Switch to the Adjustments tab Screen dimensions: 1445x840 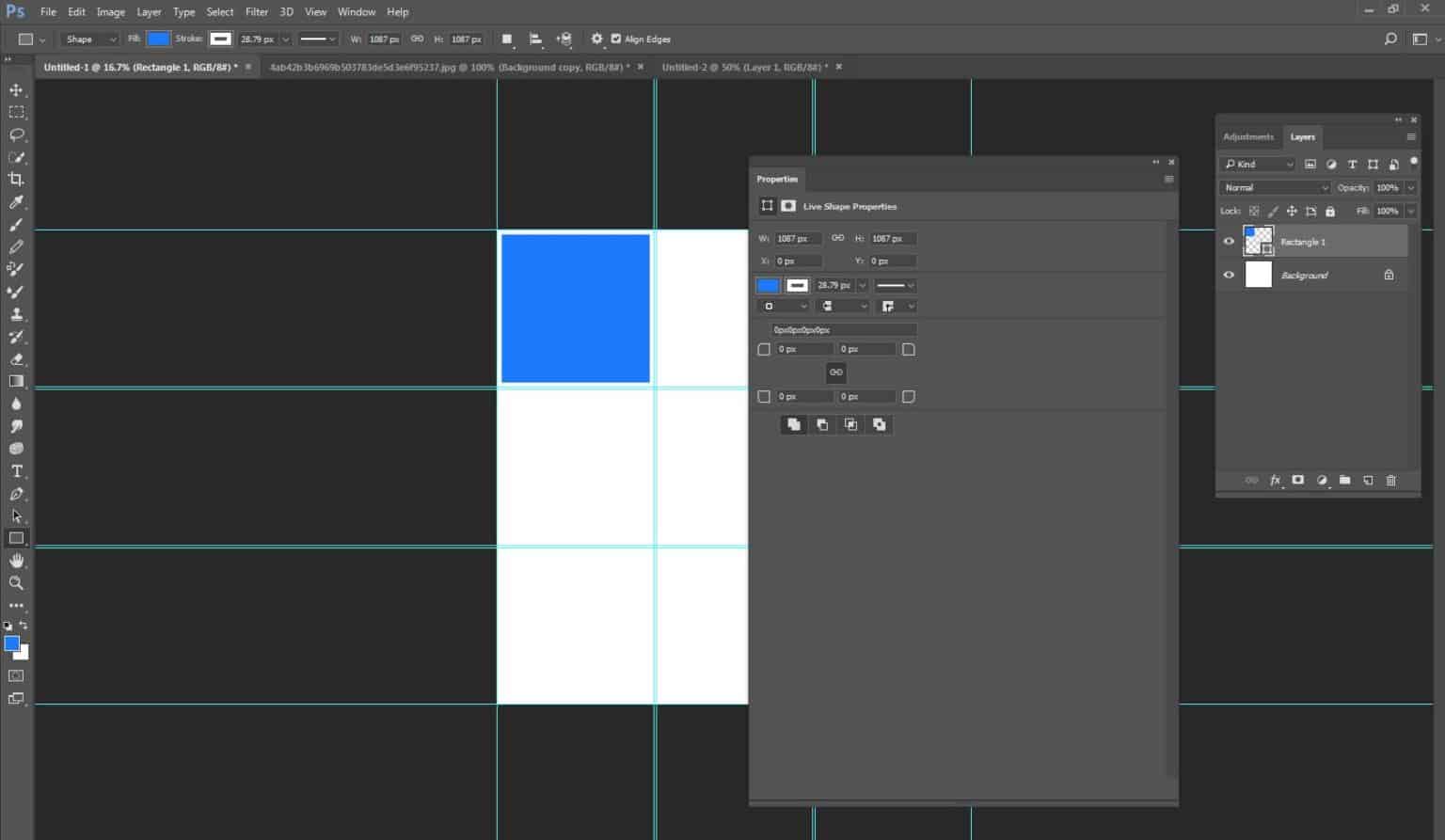pos(1248,136)
